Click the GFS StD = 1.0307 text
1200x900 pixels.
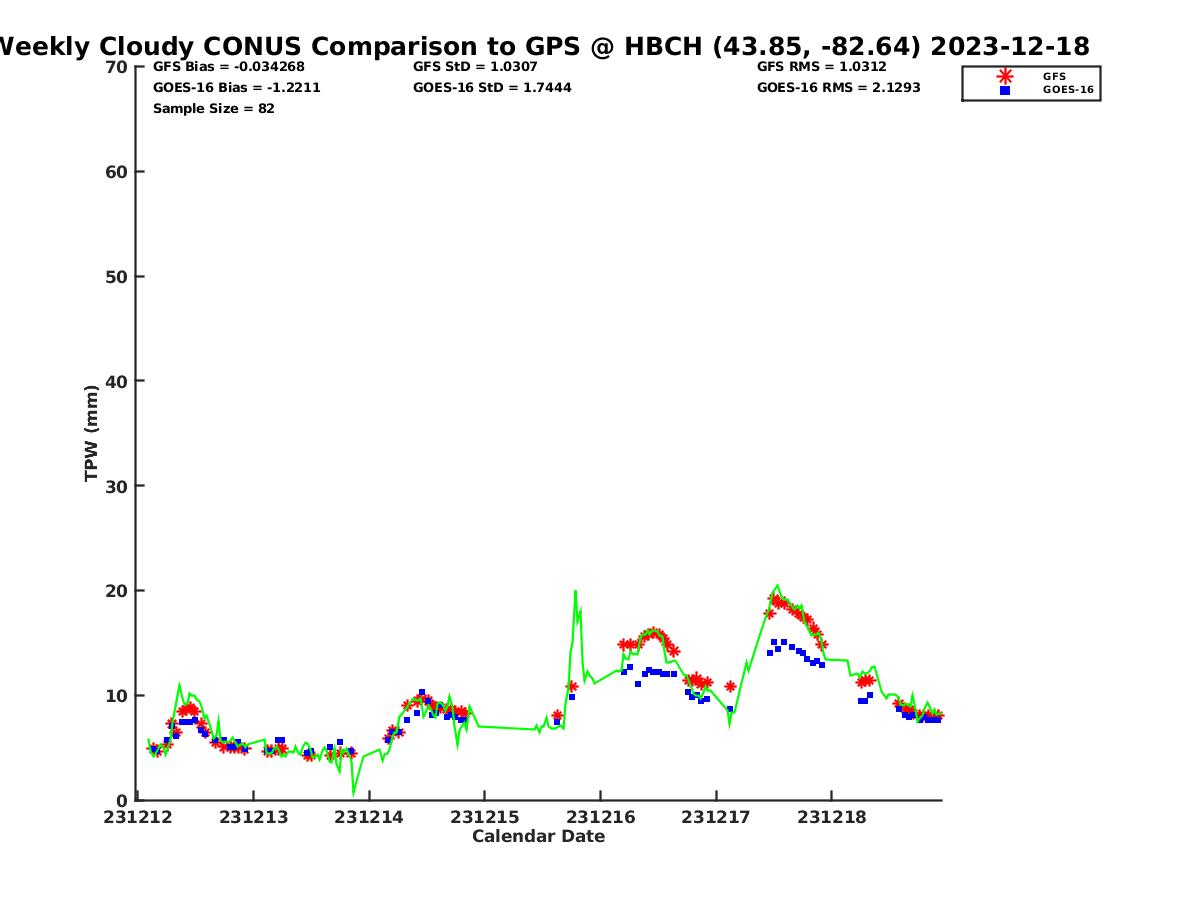click(476, 67)
